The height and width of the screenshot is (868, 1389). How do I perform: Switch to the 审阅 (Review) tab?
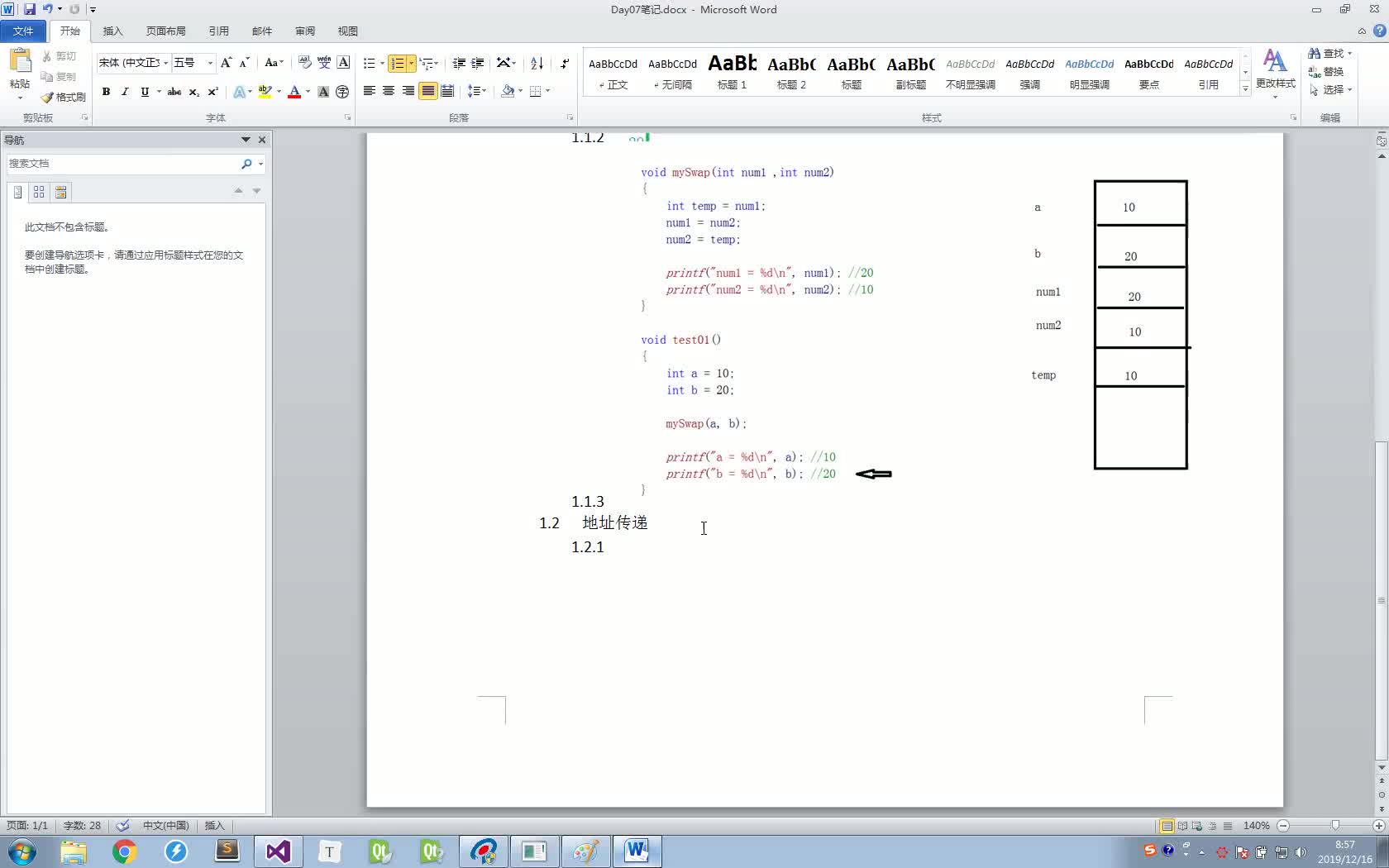coord(305,31)
